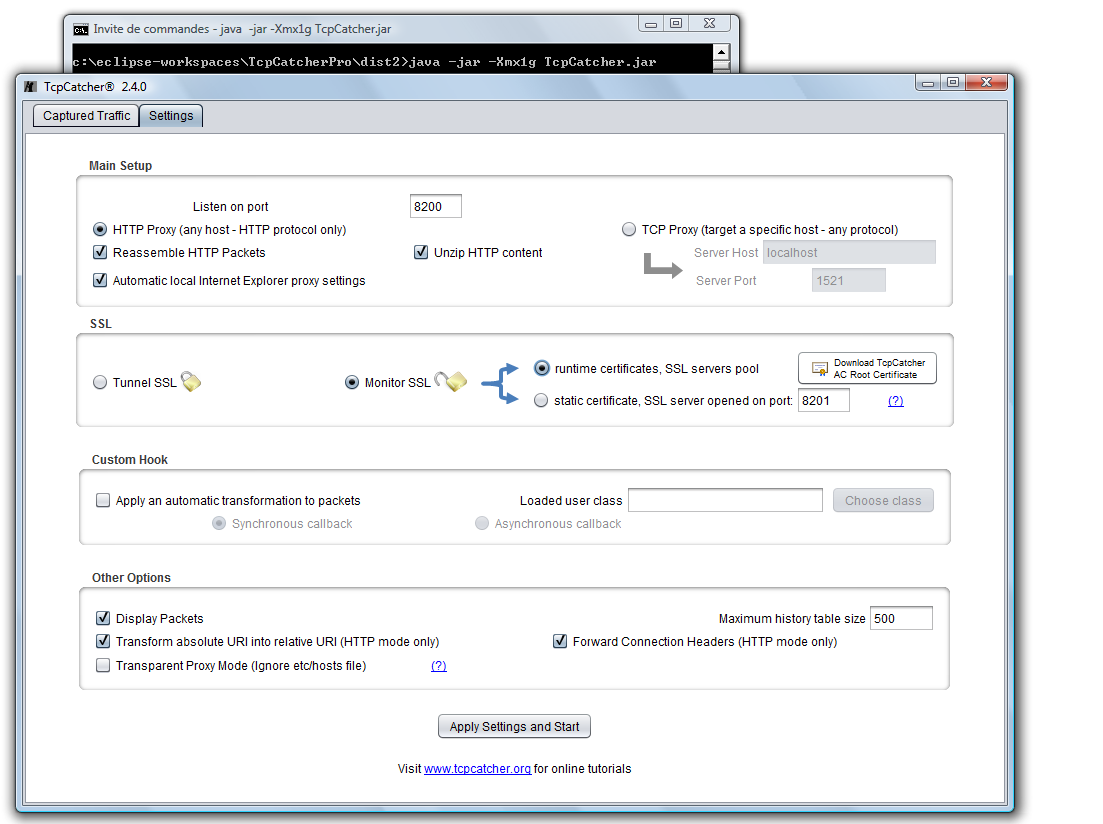Minimize the TcpCatcher window
The image size is (1103, 824).
pos(929,82)
